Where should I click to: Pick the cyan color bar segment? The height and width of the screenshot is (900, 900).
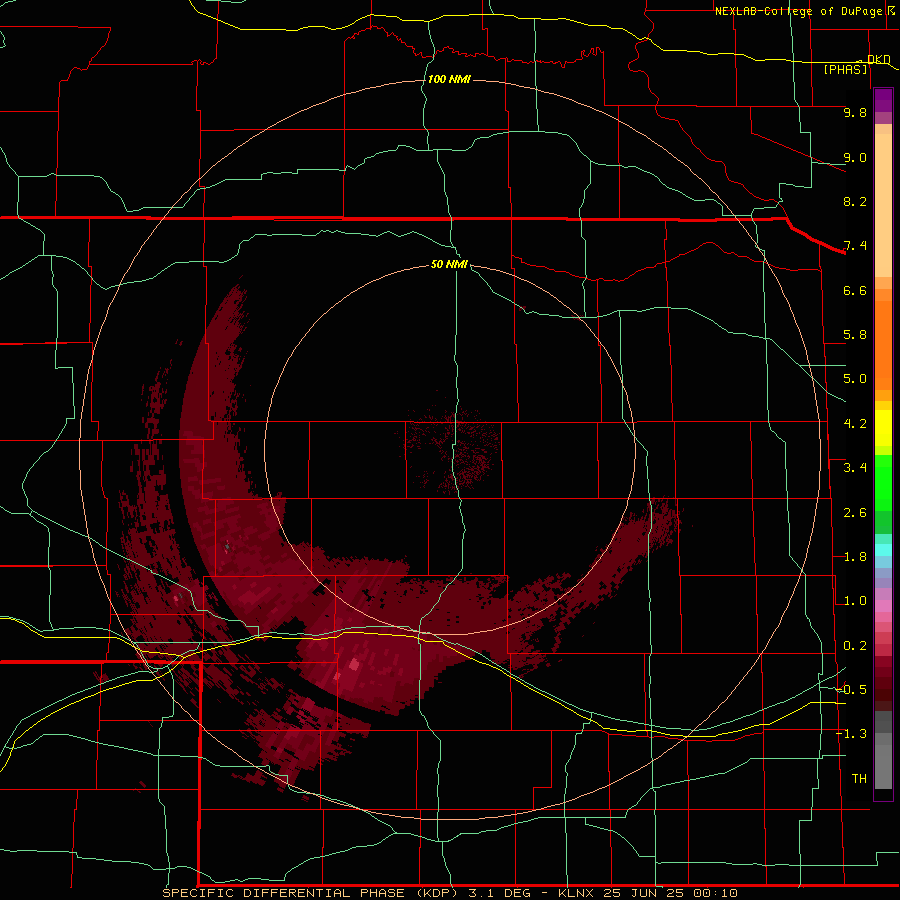[883, 550]
